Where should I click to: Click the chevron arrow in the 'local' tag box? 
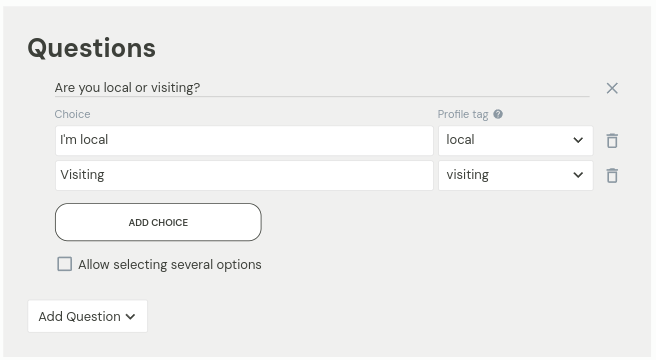[578, 140]
